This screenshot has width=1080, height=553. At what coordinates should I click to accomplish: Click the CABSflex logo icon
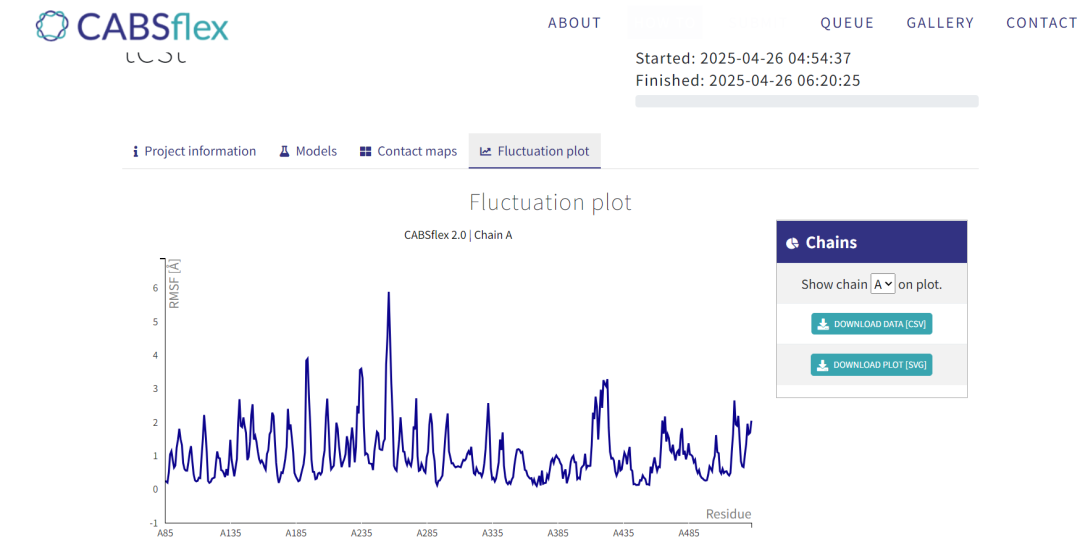[x=52, y=25]
